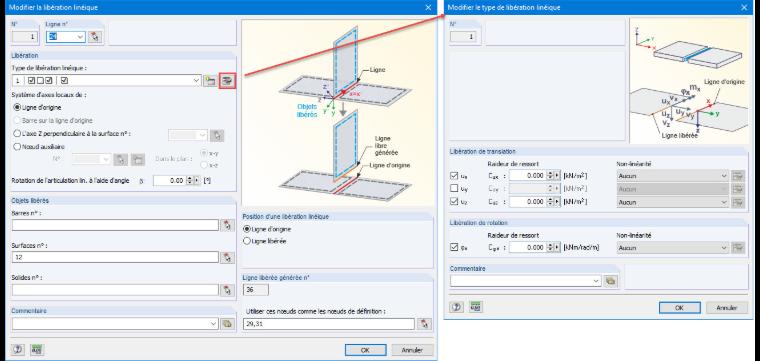The height and width of the screenshot is (361, 760).
Task: Open units and decimals in right dialog
Action: tap(475, 307)
